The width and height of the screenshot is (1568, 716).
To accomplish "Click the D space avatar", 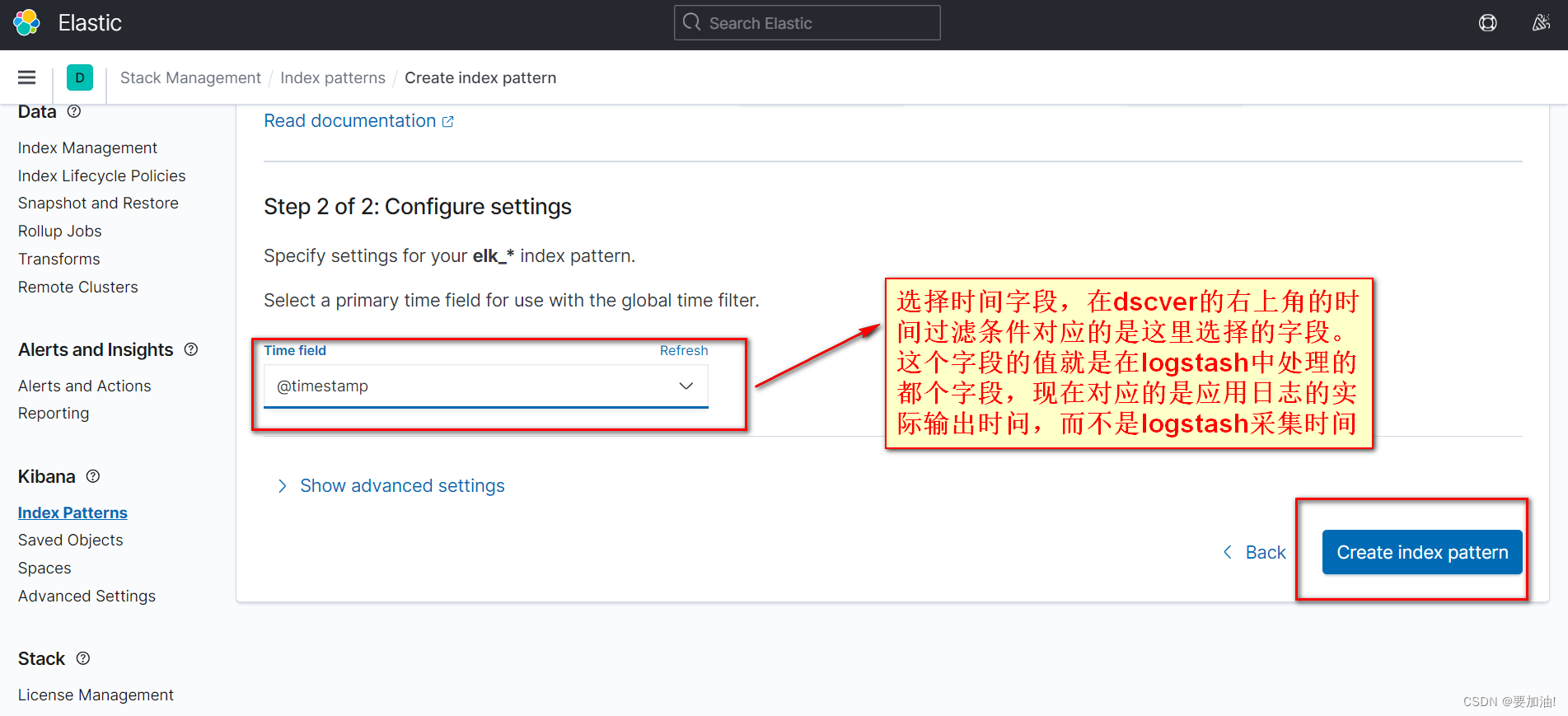I will 80,77.
